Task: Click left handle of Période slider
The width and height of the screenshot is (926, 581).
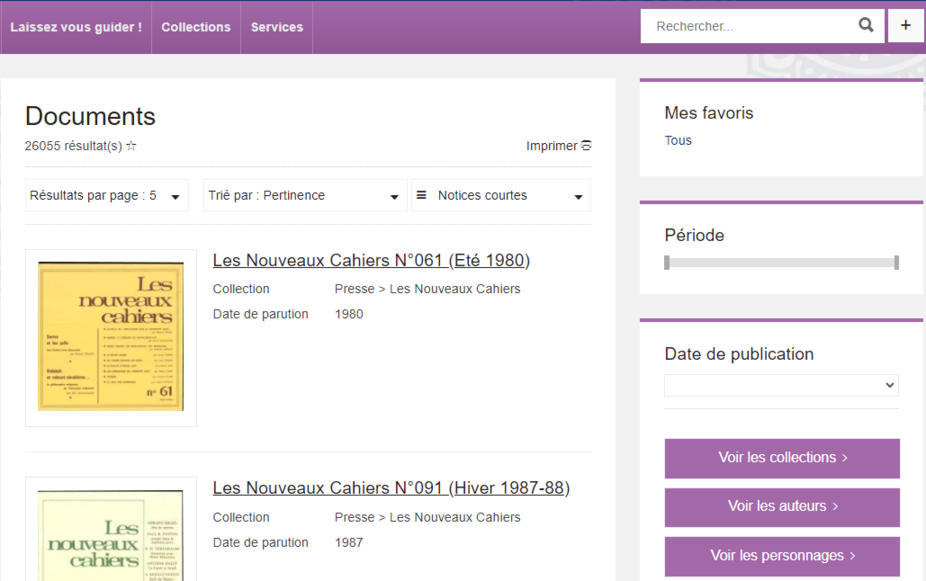Action: click(x=667, y=263)
